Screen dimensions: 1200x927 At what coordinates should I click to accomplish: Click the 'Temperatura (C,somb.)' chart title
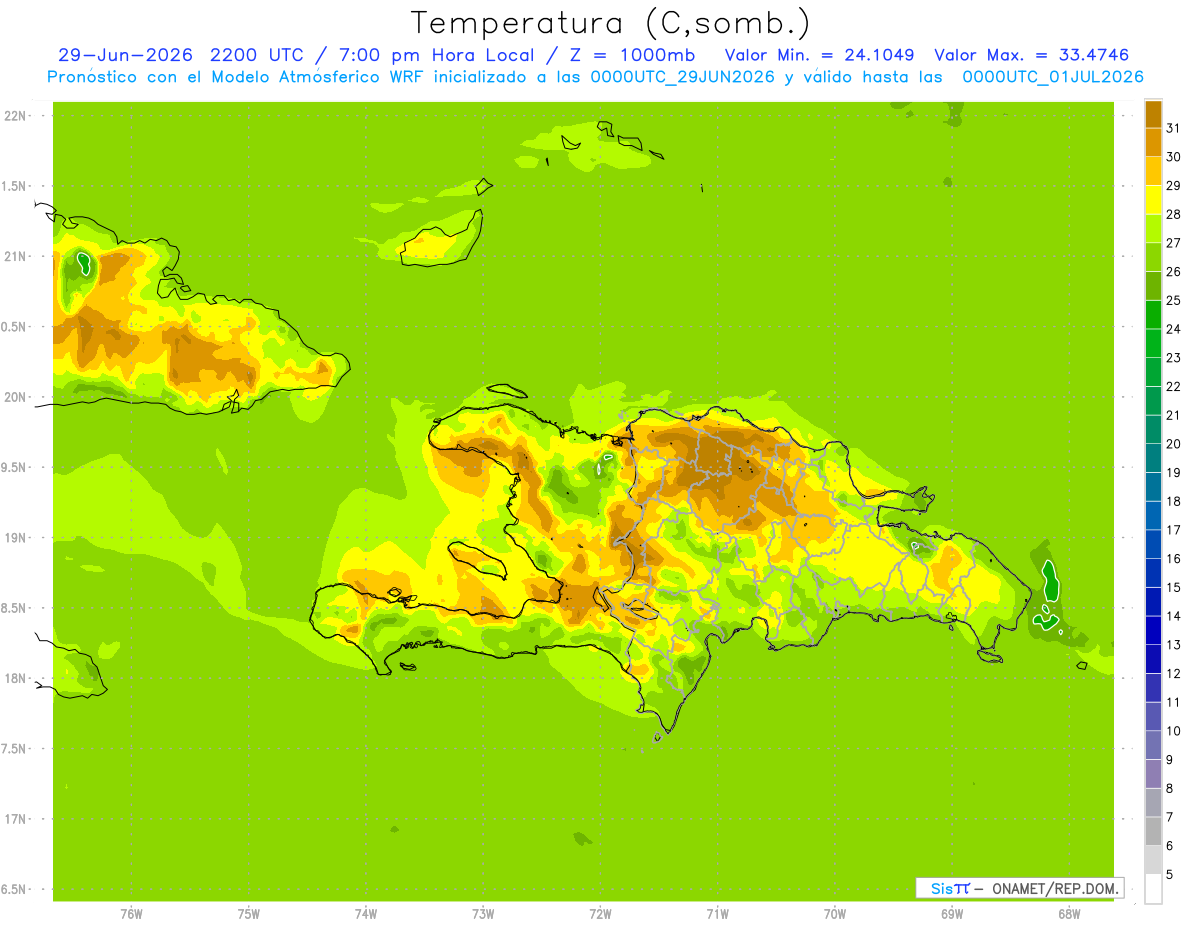click(611, 23)
